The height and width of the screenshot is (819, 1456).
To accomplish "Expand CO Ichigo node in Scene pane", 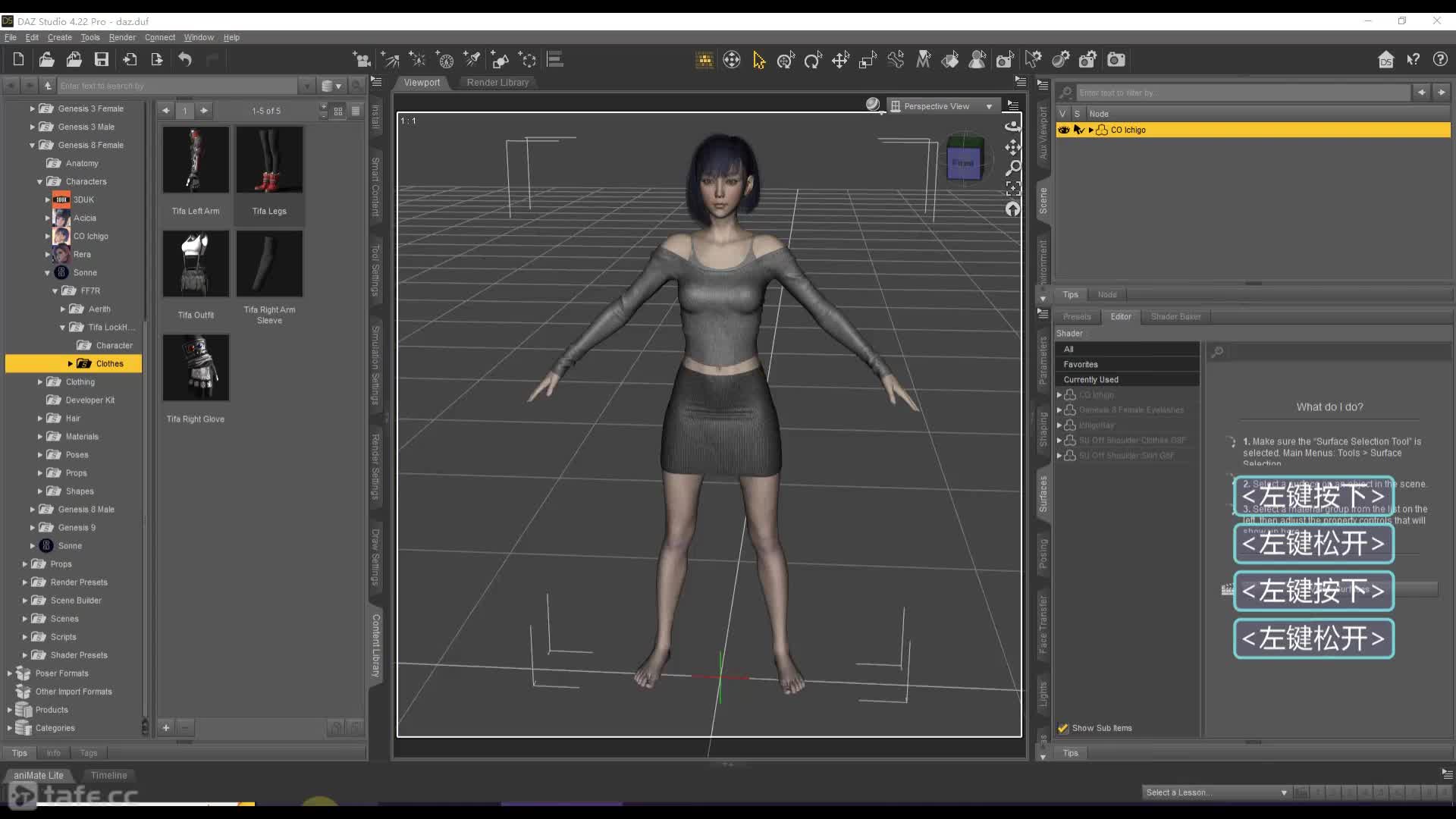I will point(1090,130).
